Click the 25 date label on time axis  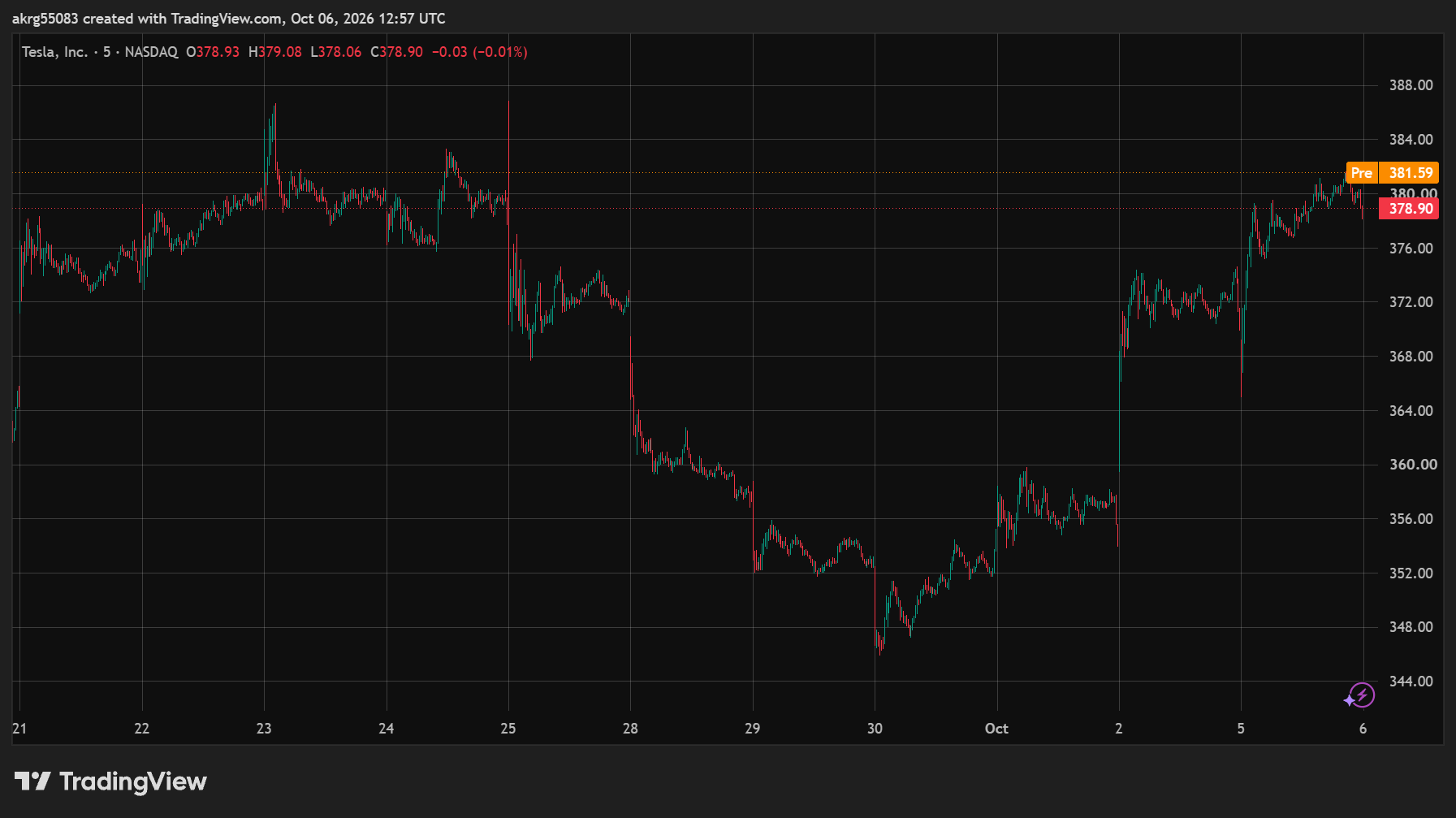[508, 729]
